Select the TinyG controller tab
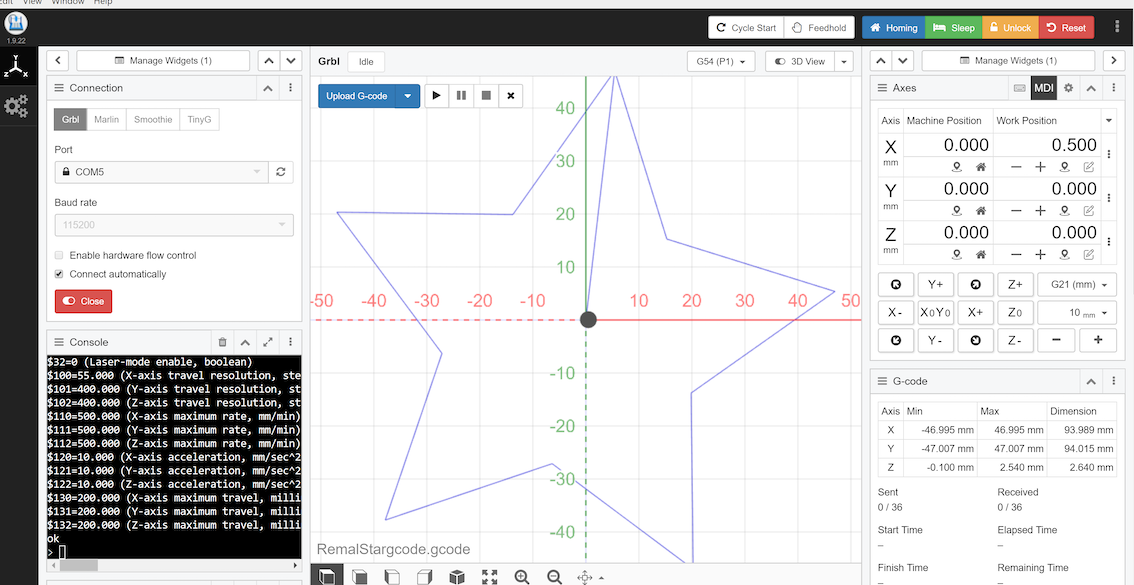 pyautogui.click(x=200, y=119)
